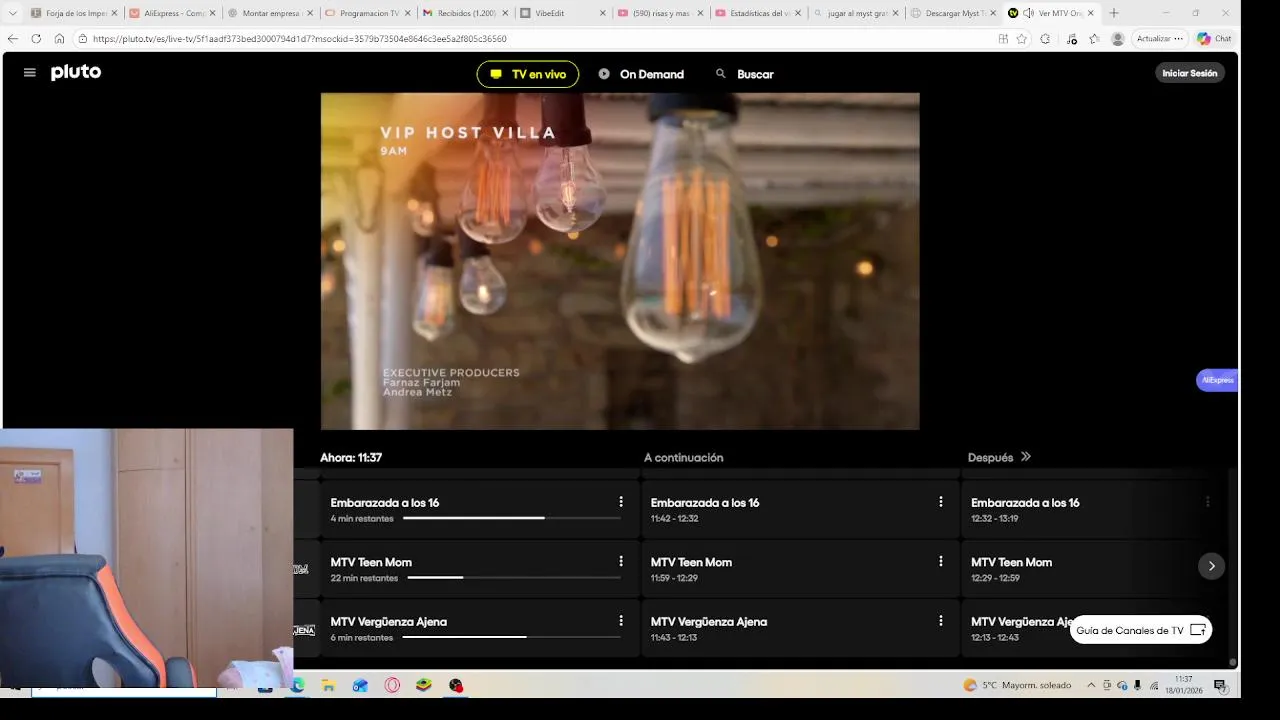Open Guía de Canales de TV
The image size is (1280, 720).
point(1141,630)
